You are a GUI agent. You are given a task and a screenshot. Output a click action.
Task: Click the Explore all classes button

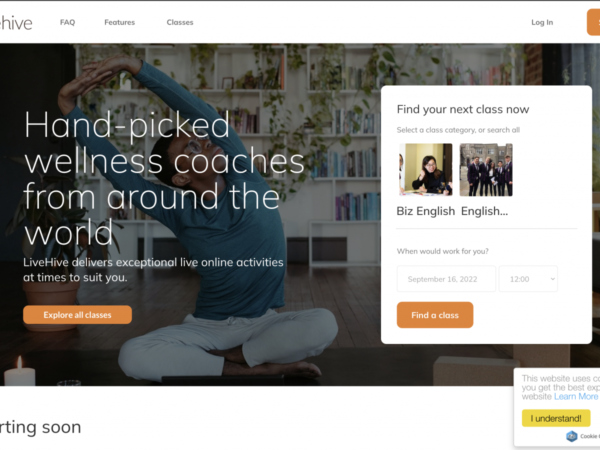coord(77,315)
